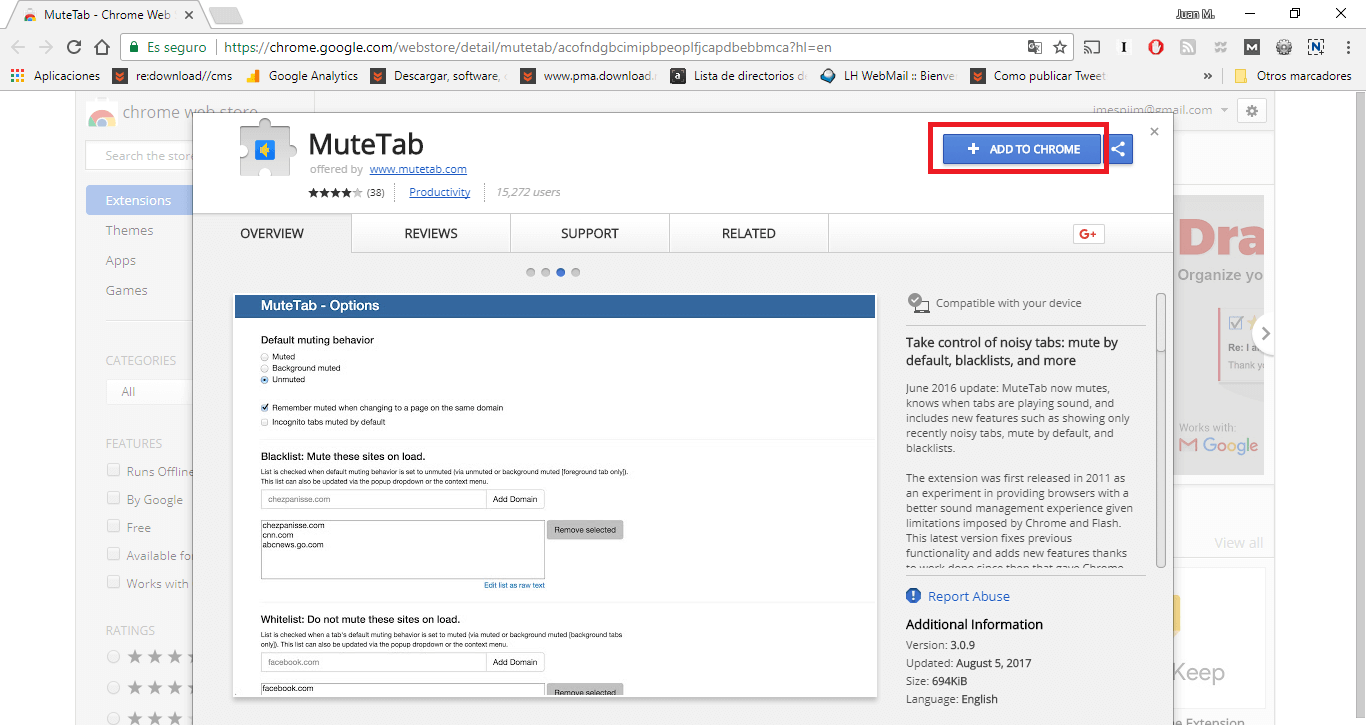Image resolution: width=1366 pixels, height=725 pixels.
Task: Open the re:download//cms bookmark
Action: (x=173, y=76)
